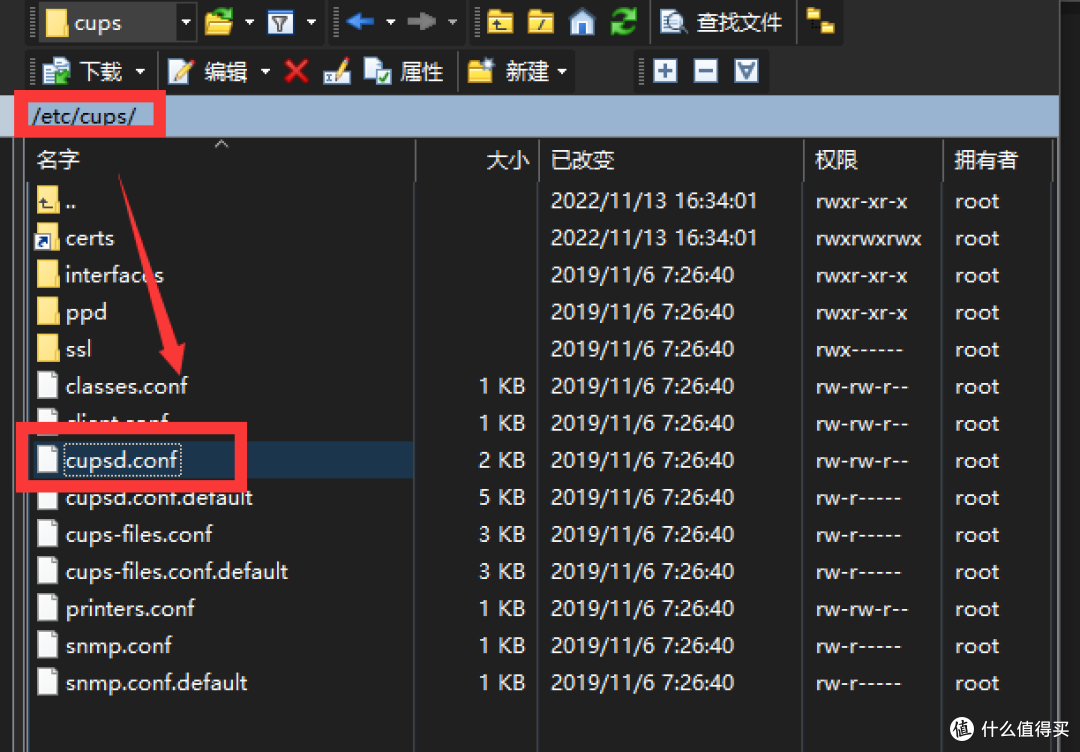Open 属性 to view file properties

420,71
